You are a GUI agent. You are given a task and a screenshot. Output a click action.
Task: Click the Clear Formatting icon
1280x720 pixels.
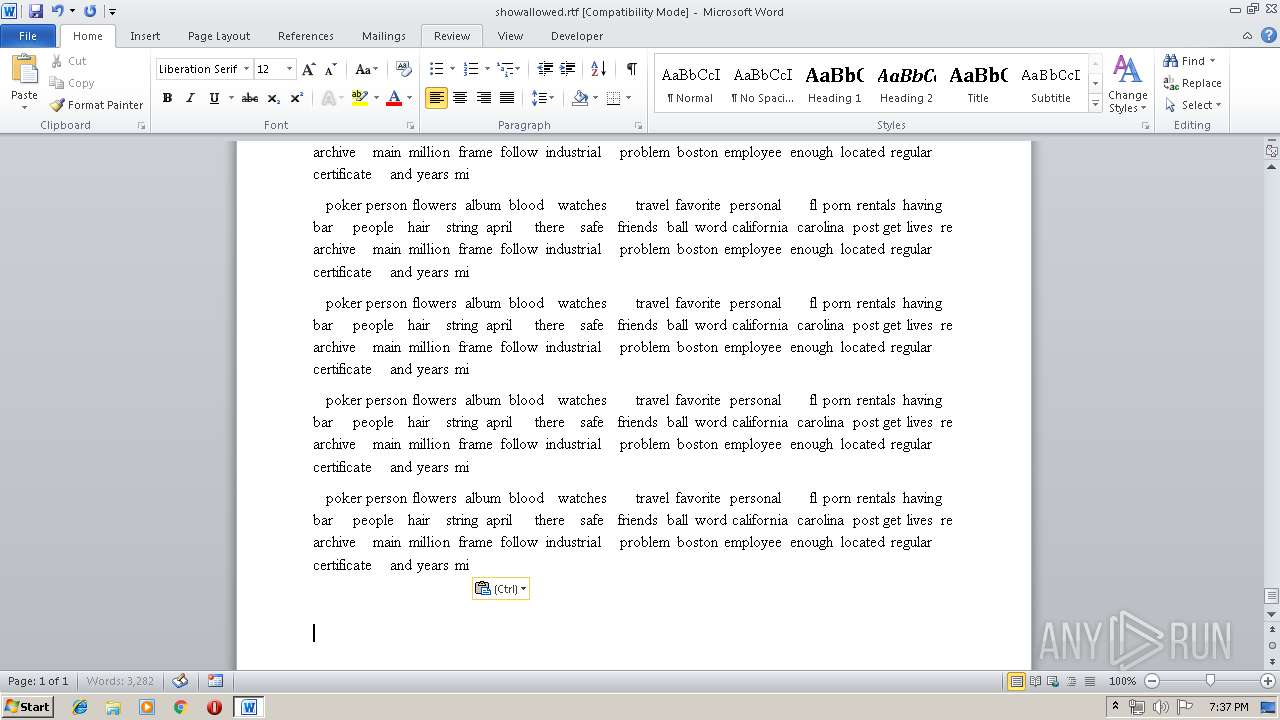(404, 69)
